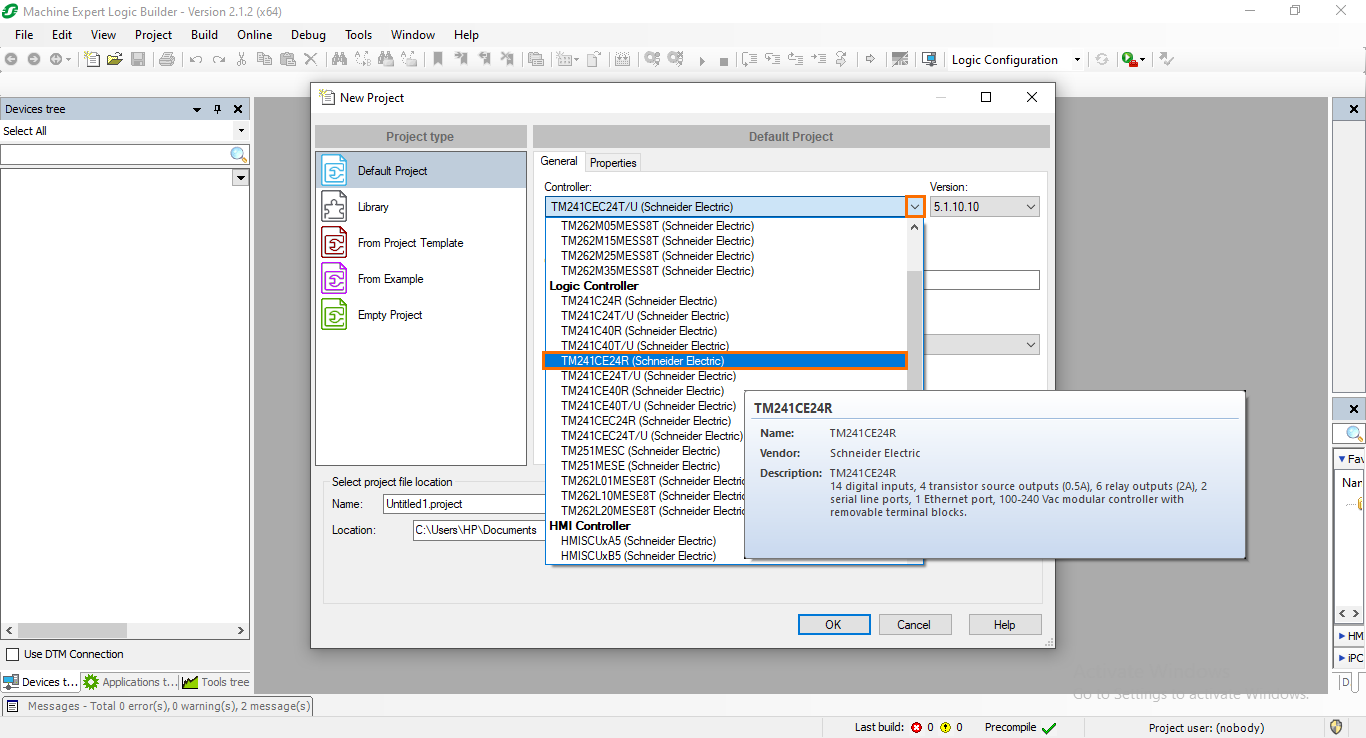Image resolution: width=1366 pixels, height=738 pixels.
Task: Open the Online menu
Action: pyautogui.click(x=254, y=34)
